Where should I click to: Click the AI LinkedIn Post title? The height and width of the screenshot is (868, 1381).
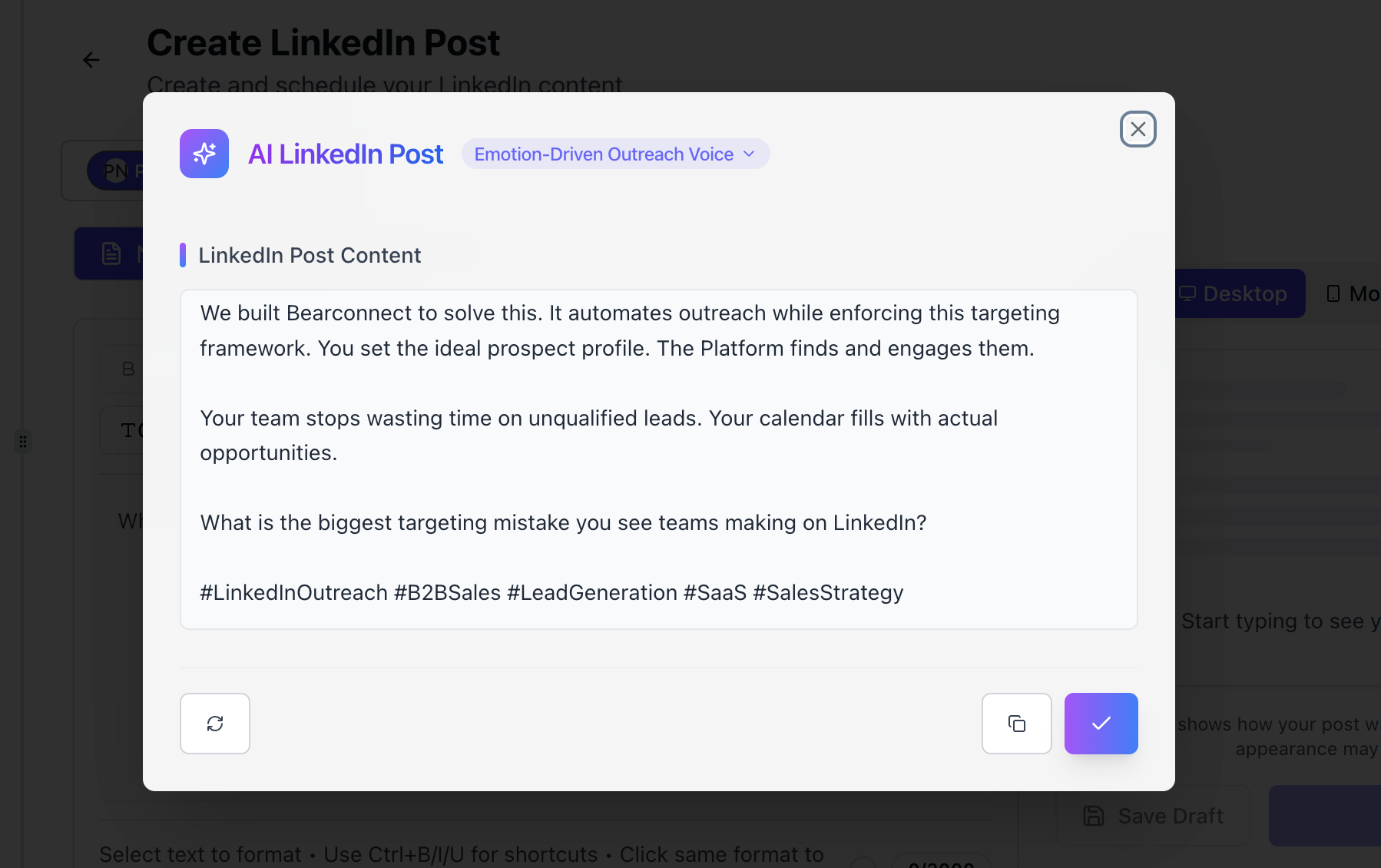(346, 154)
